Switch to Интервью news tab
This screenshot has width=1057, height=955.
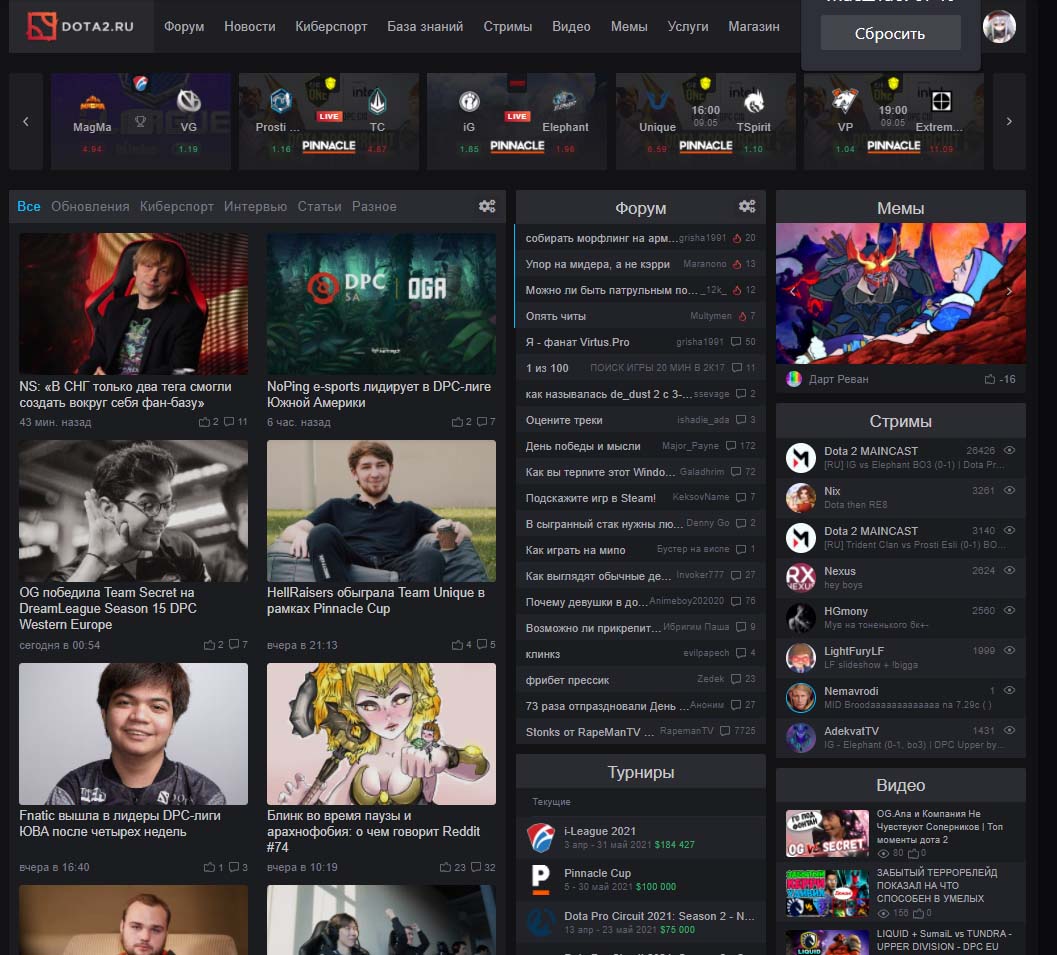point(255,206)
